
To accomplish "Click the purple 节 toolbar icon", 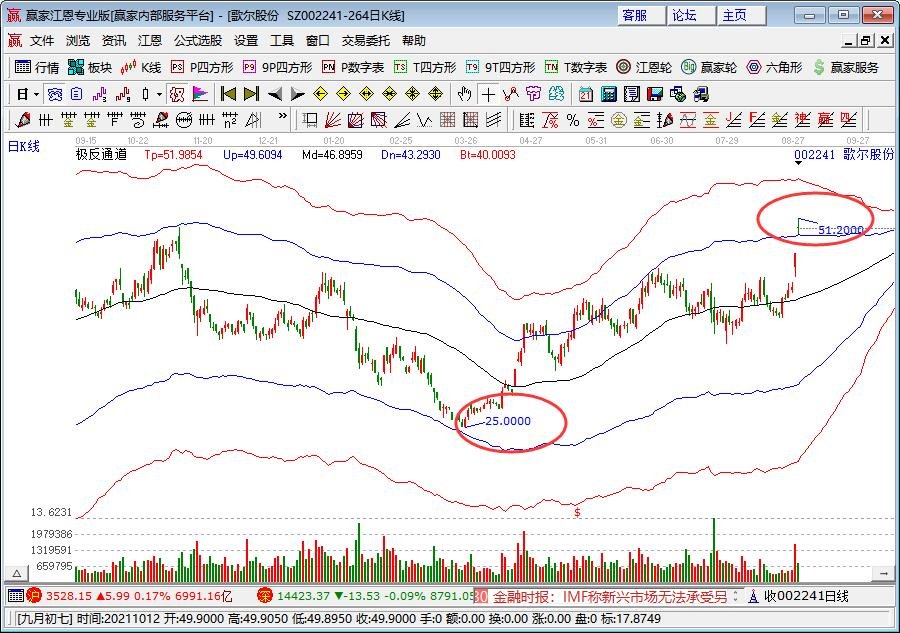I will [x=533, y=94].
